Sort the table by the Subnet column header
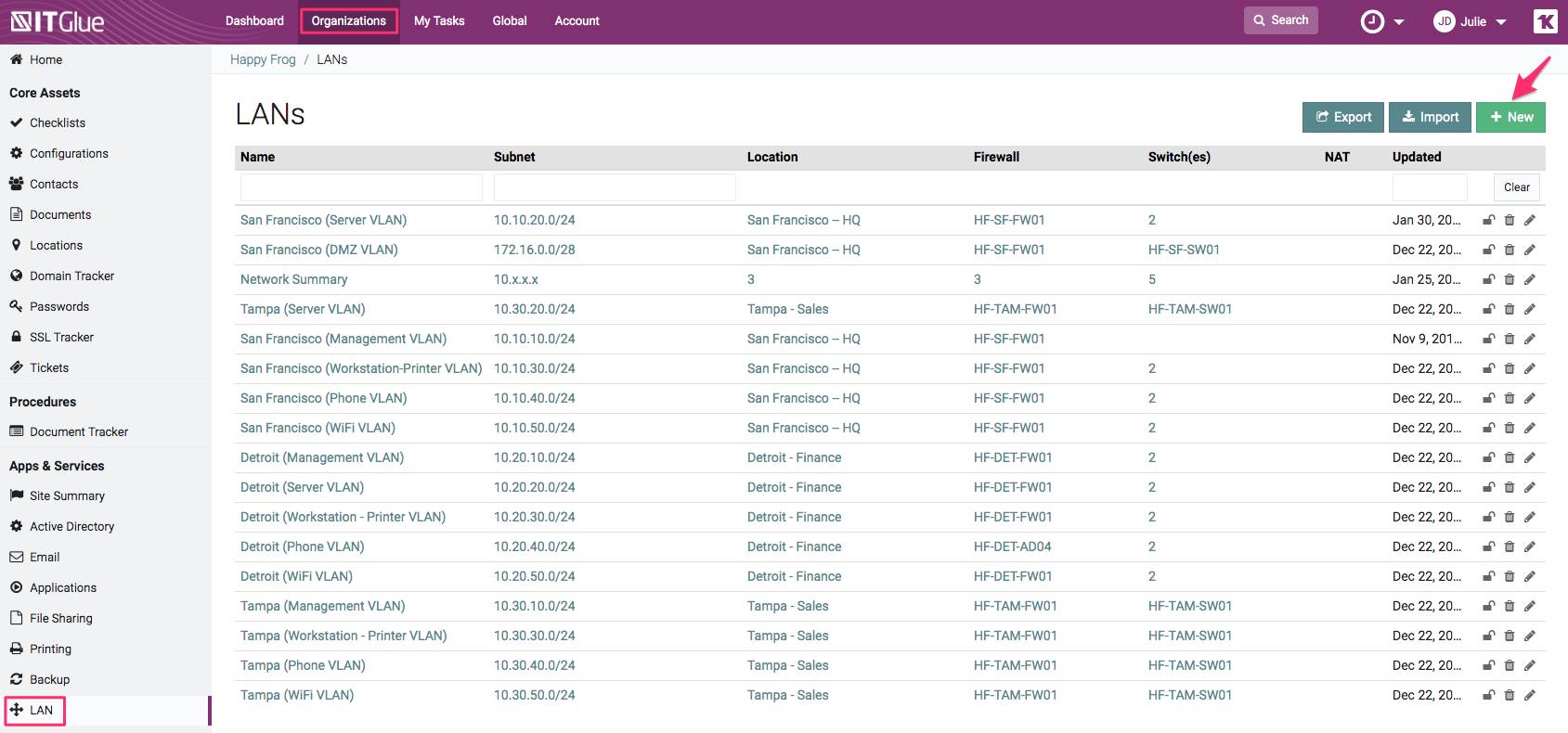The image size is (1568, 733). [x=514, y=157]
